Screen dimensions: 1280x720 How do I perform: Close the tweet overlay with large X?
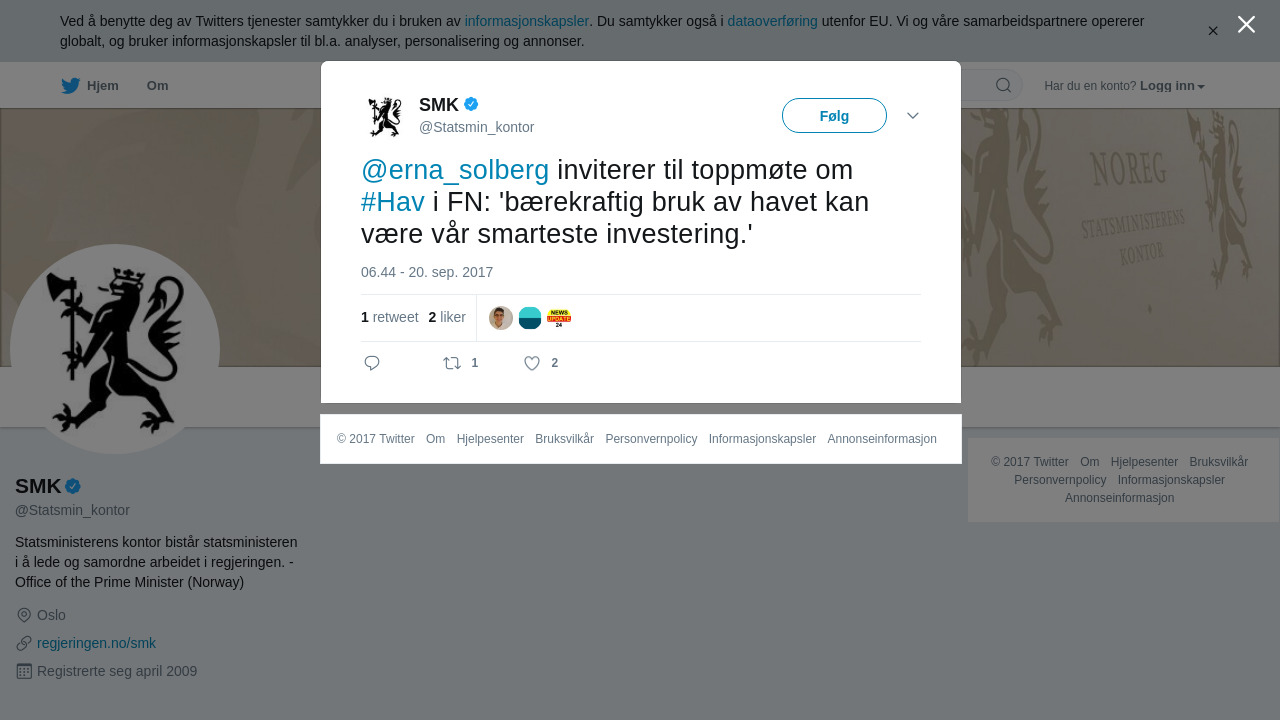point(1246,24)
